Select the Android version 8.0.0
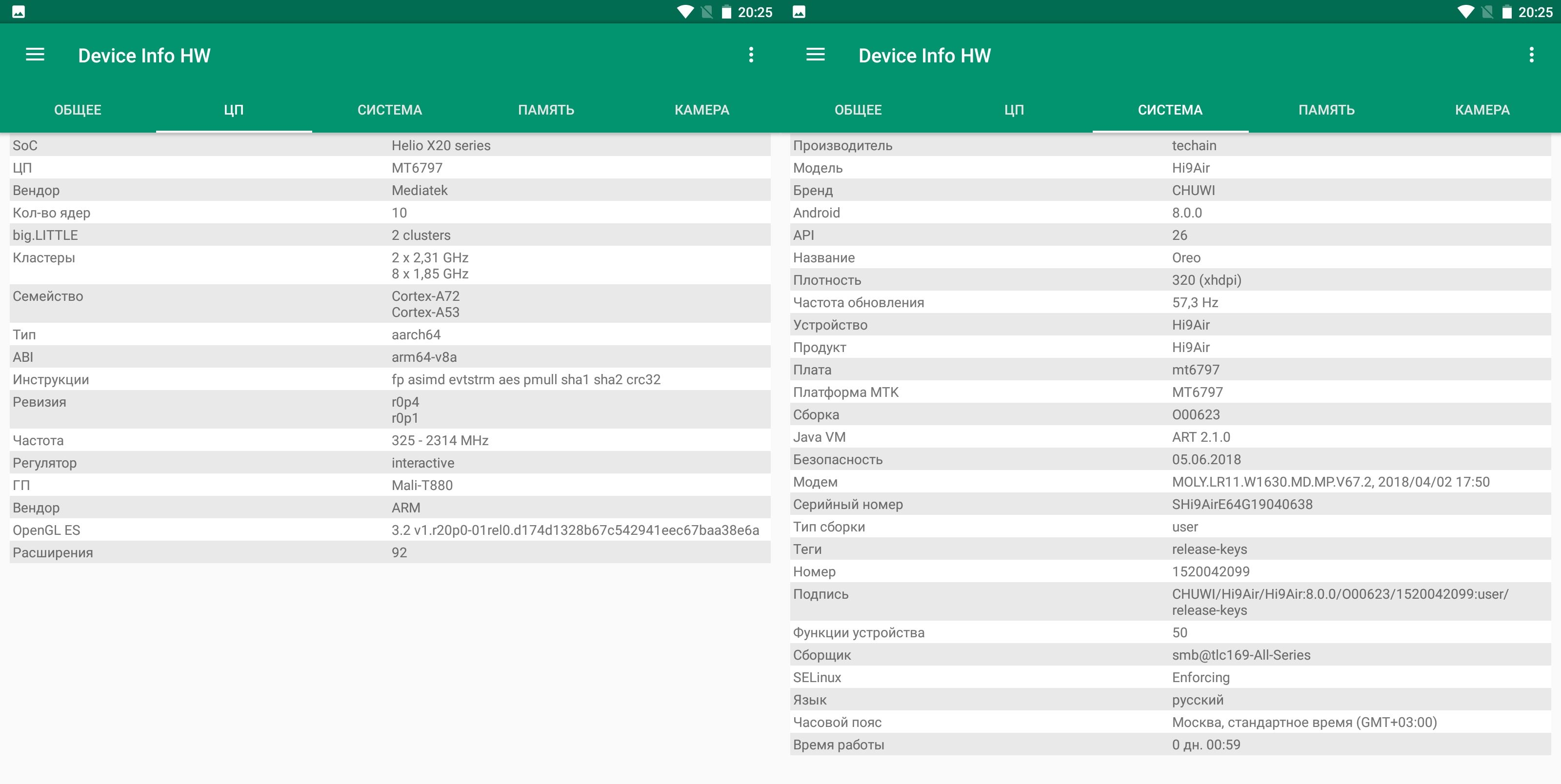 tap(1186, 213)
